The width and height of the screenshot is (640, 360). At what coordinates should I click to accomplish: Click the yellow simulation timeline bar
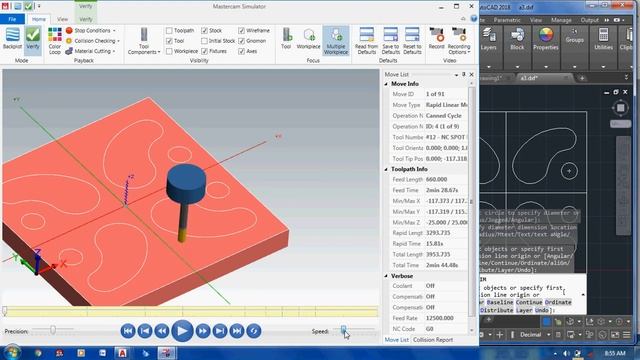pos(190,312)
